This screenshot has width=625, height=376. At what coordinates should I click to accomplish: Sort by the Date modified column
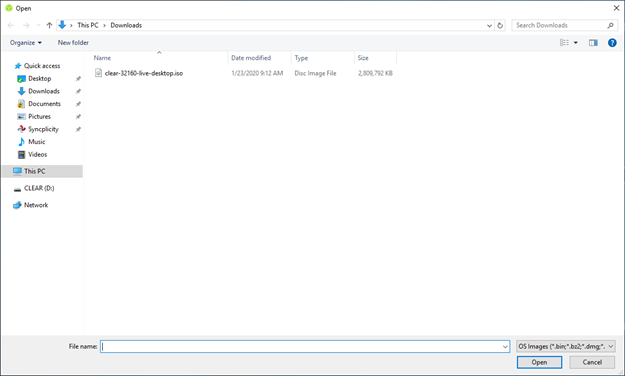pyautogui.click(x=251, y=58)
